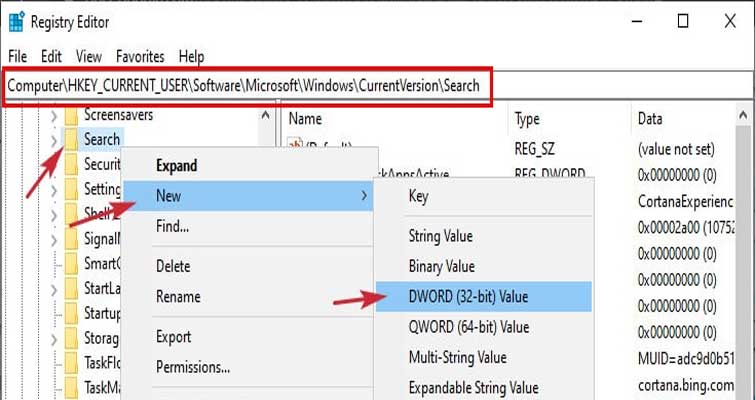755x400 pixels.
Task: Expand the Setting key chevron
Action: (54, 190)
